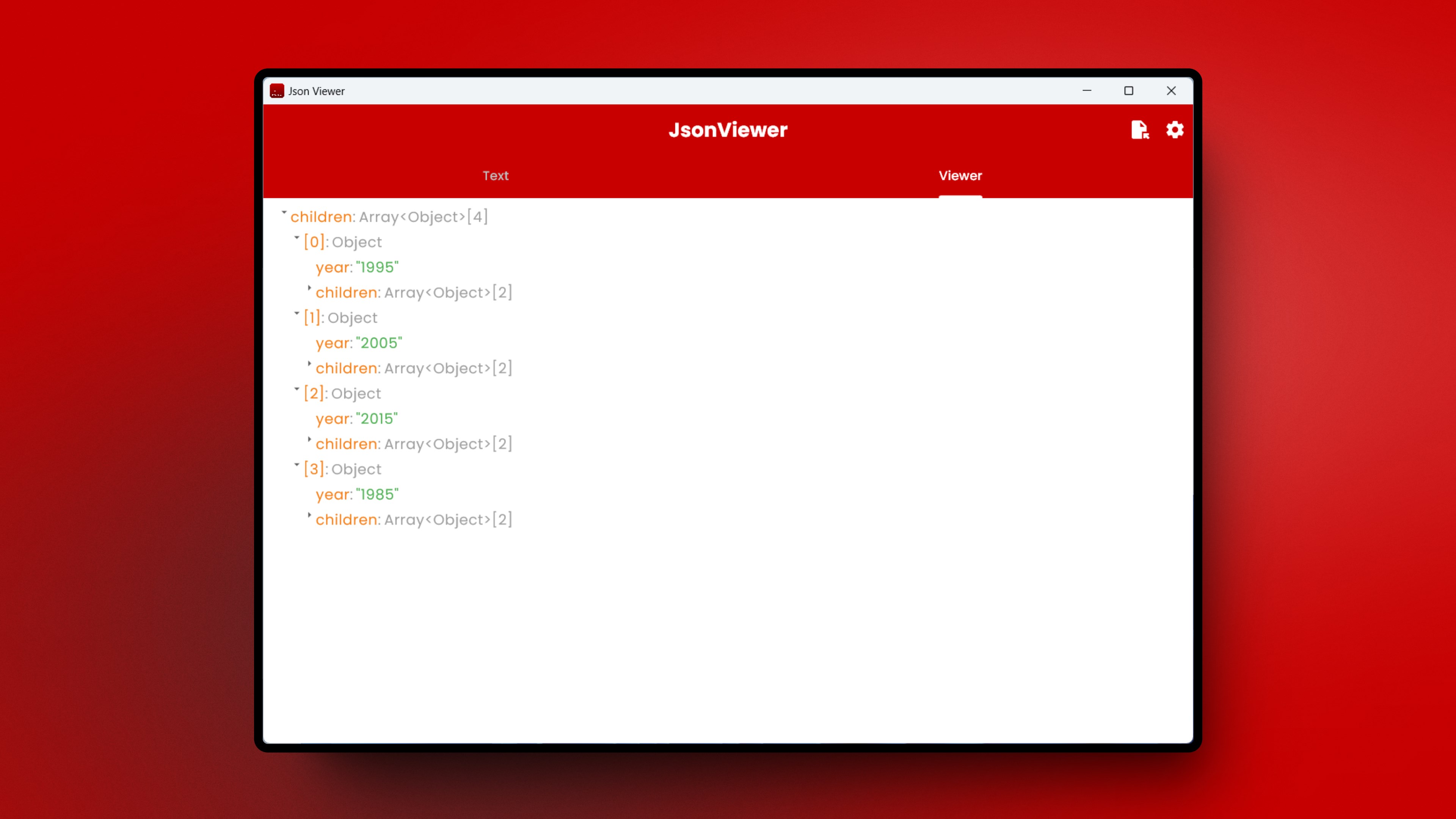
Task: Switch to the Text tab
Action: click(x=495, y=176)
